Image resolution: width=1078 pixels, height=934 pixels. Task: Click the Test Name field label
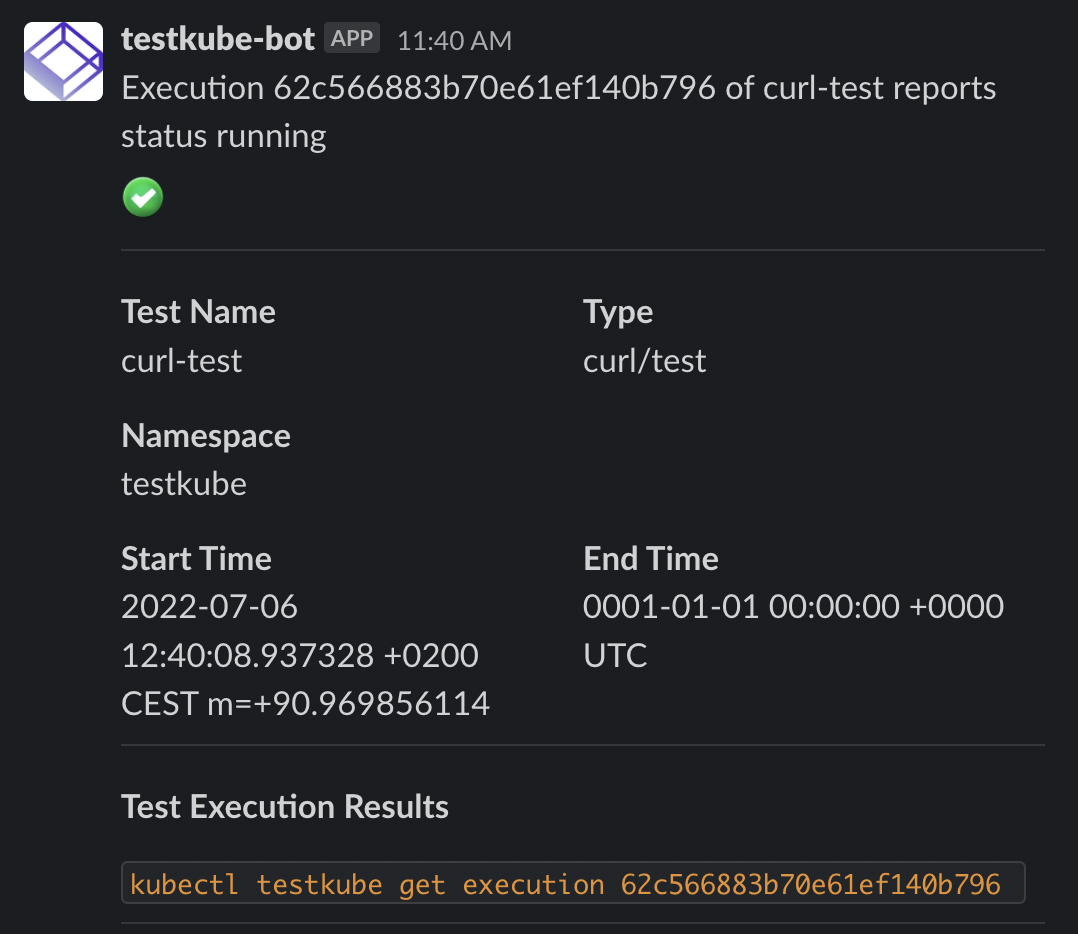pyautogui.click(x=198, y=312)
